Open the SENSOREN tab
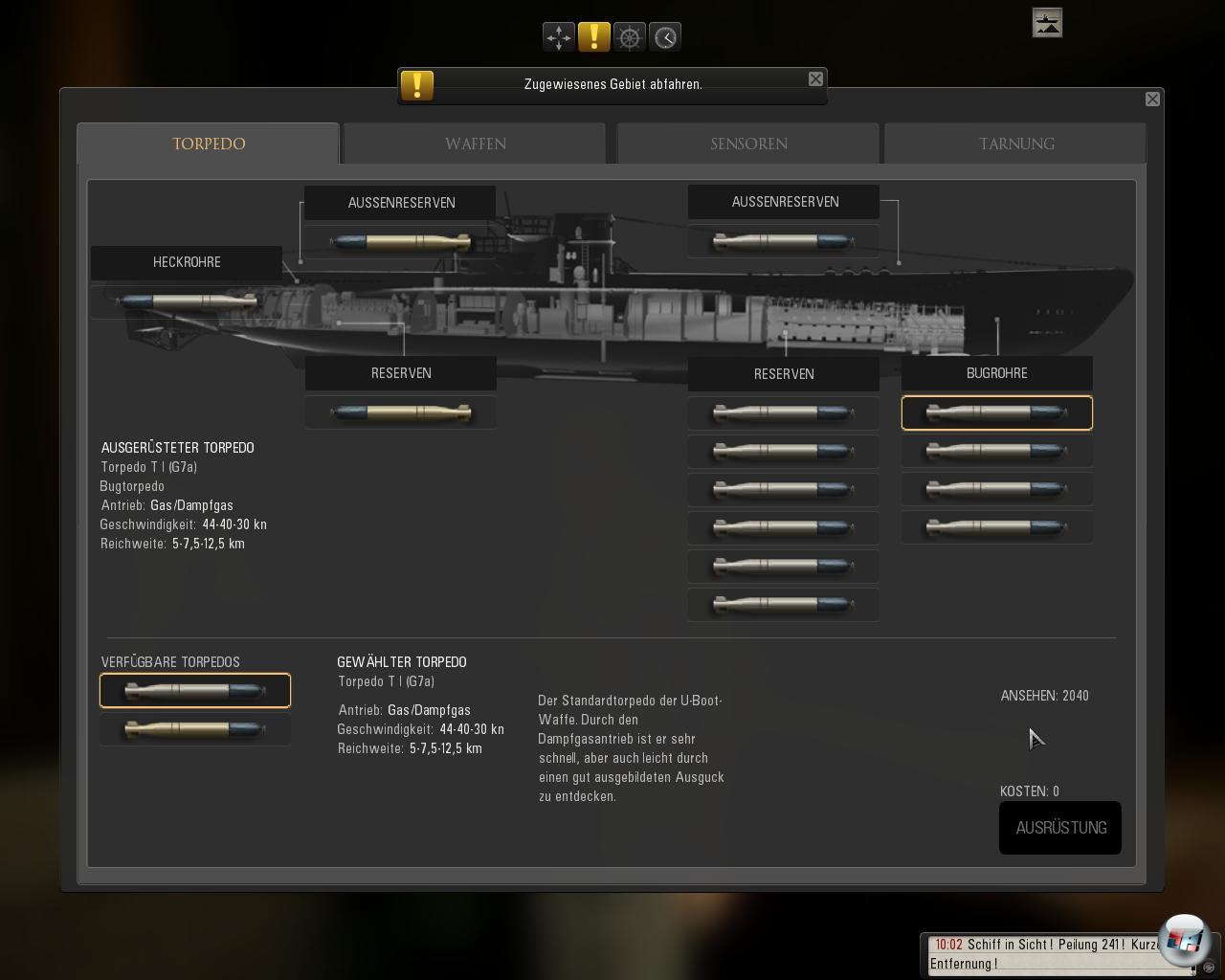The height and width of the screenshot is (980, 1225). 748,144
